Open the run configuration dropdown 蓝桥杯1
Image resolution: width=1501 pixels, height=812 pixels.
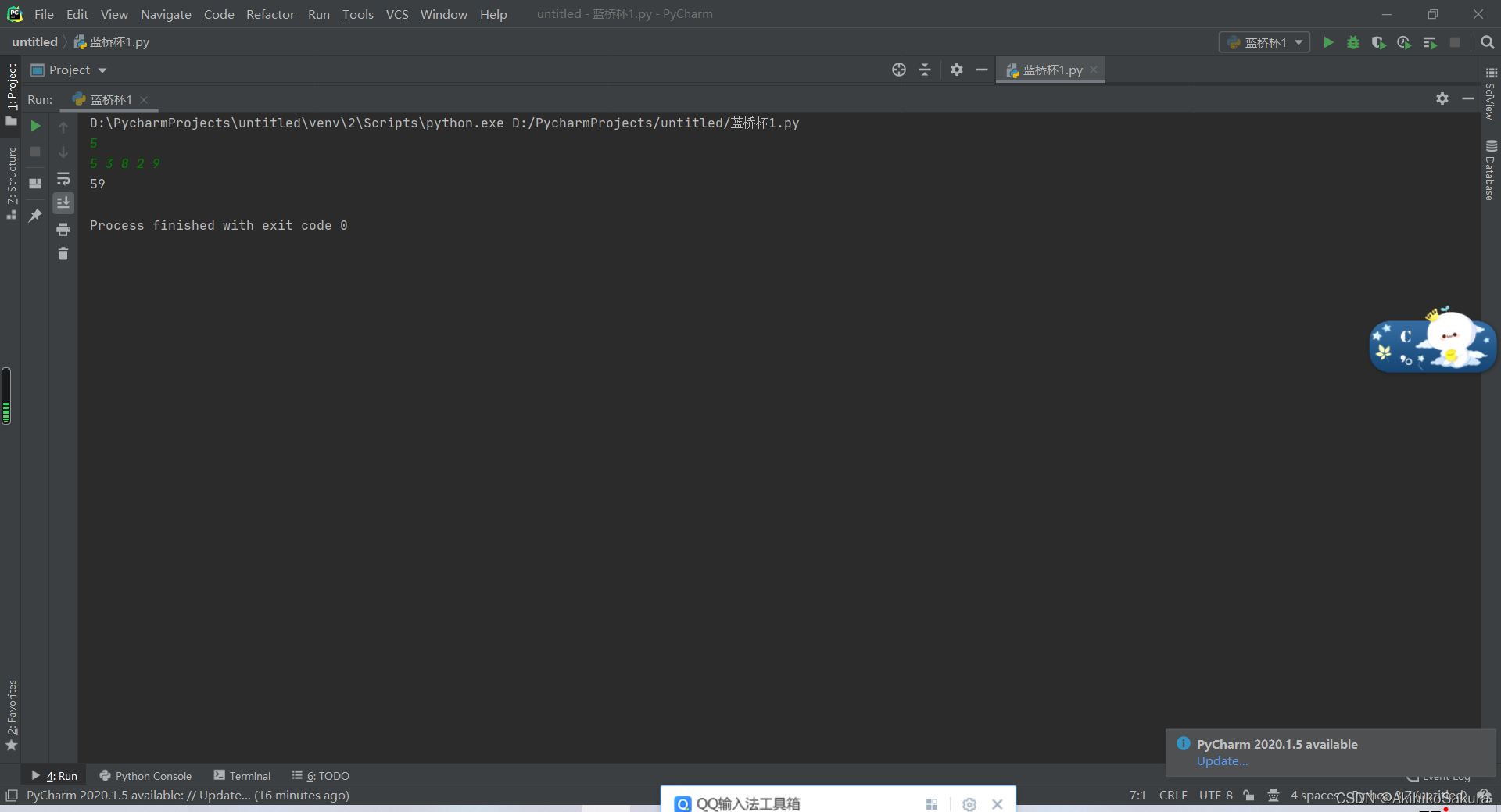1264,42
